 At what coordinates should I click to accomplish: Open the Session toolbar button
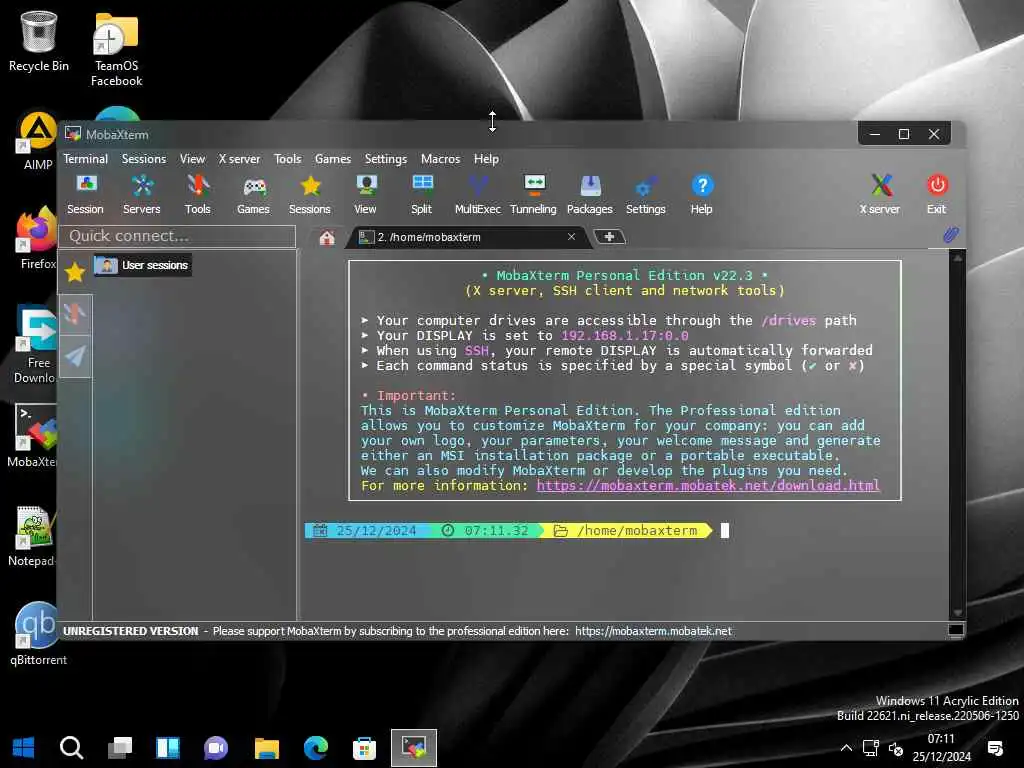point(86,195)
